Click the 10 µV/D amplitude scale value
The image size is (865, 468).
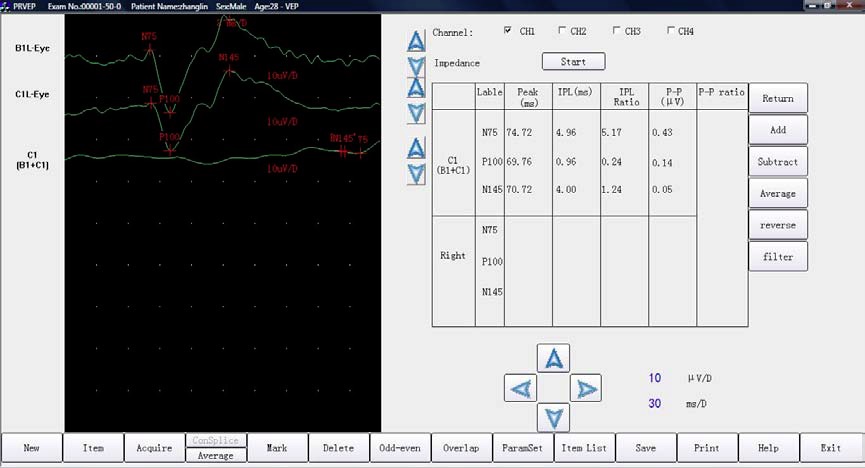click(x=655, y=378)
